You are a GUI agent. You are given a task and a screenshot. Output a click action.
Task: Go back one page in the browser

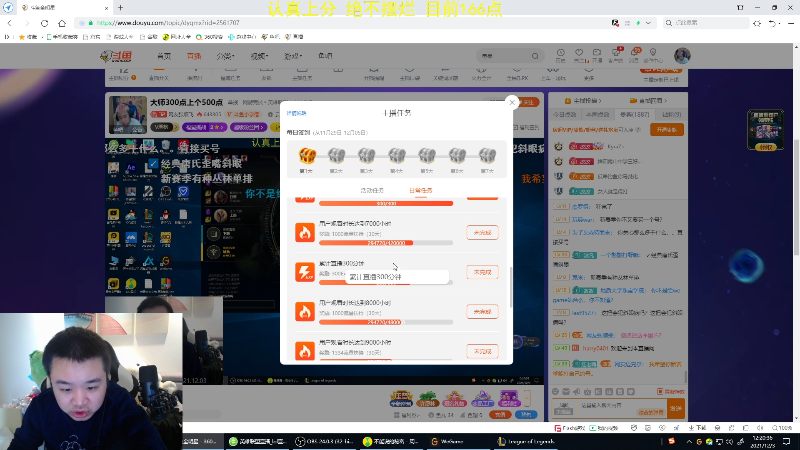pos(10,23)
